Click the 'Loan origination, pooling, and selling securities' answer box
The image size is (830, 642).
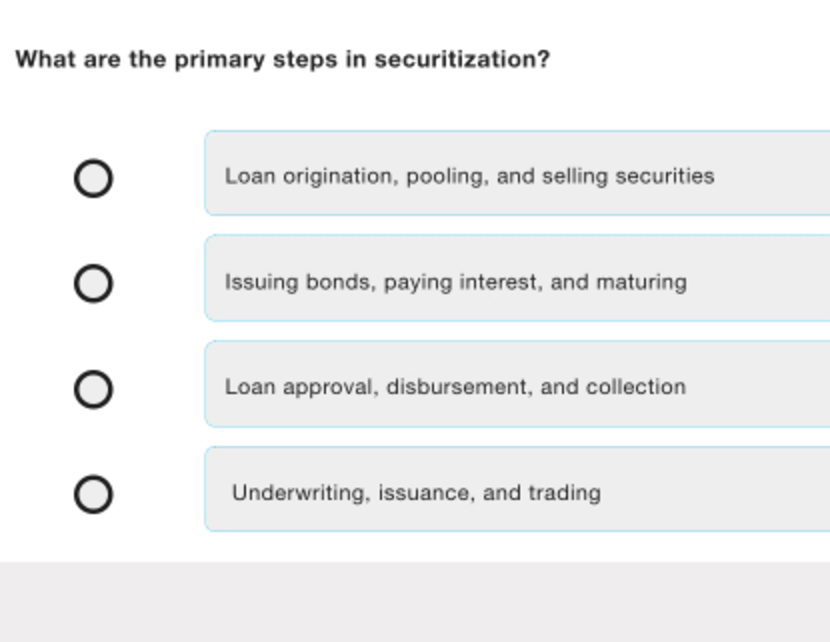(517, 173)
